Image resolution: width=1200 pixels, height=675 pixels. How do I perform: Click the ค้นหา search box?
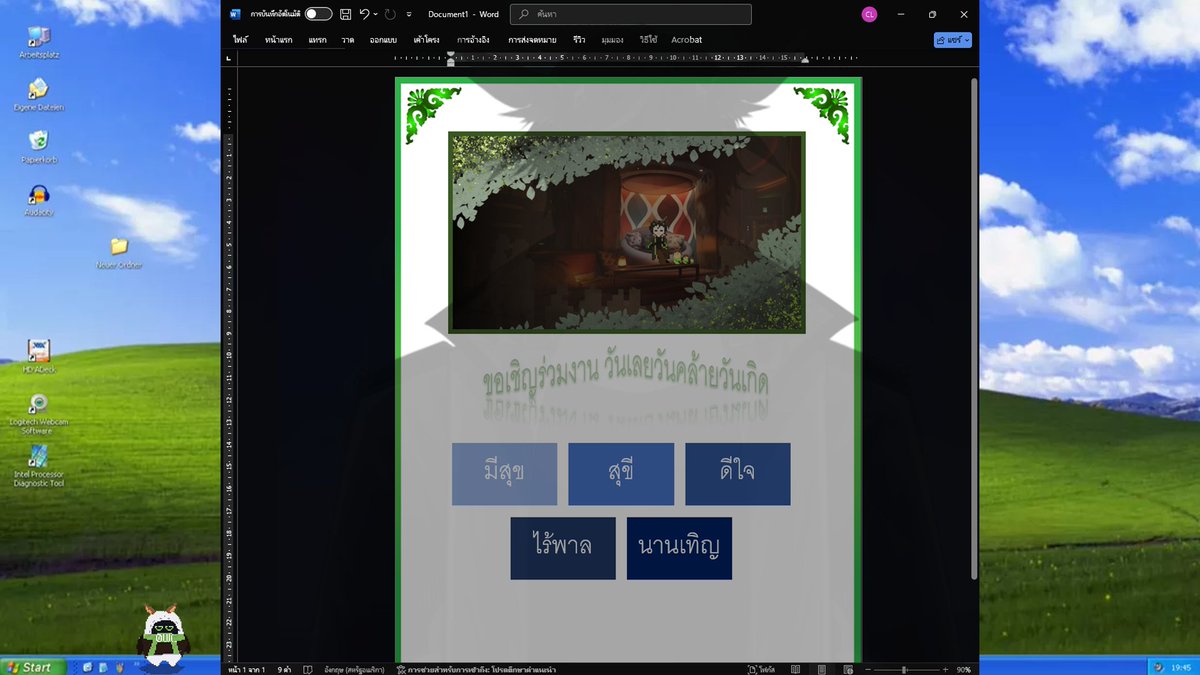[x=631, y=14]
